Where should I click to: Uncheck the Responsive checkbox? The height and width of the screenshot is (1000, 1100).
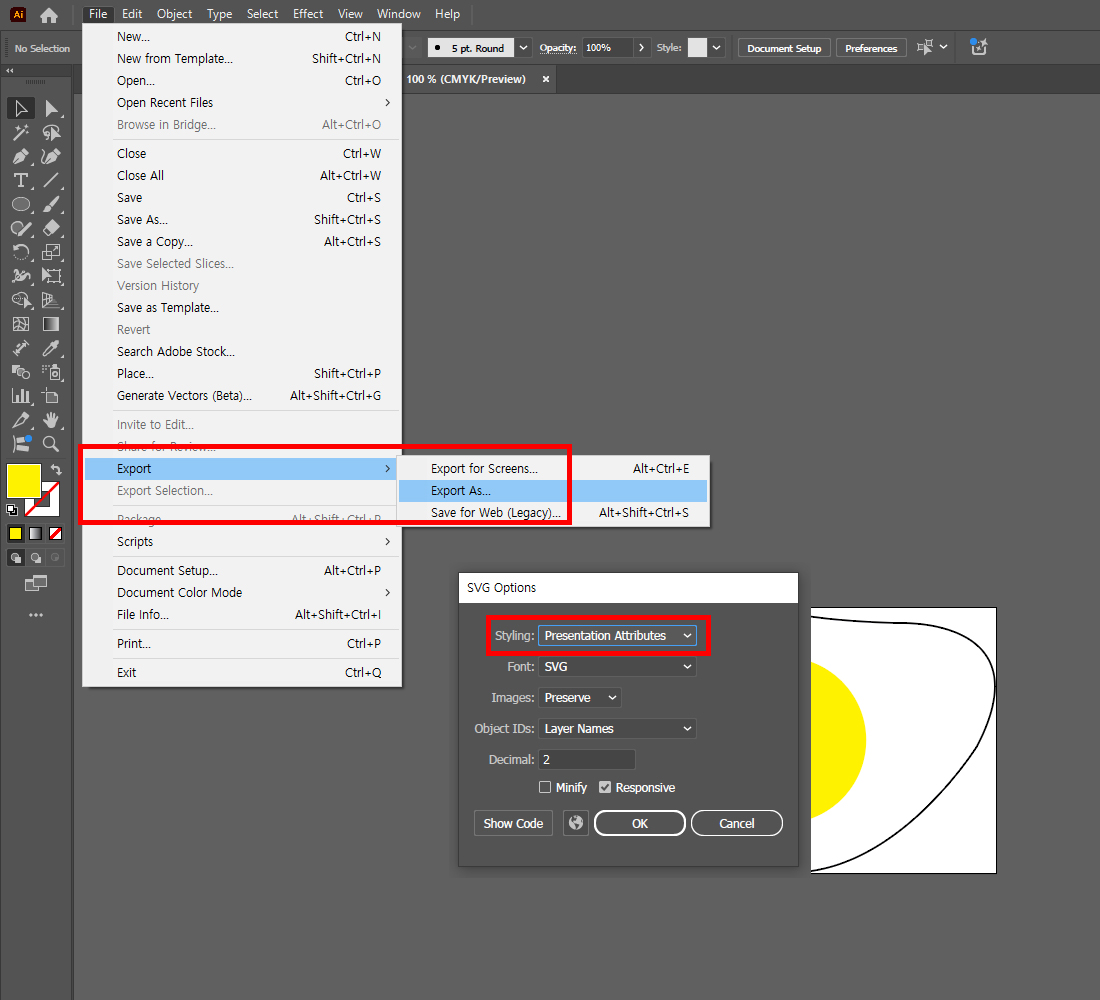[605, 787]
